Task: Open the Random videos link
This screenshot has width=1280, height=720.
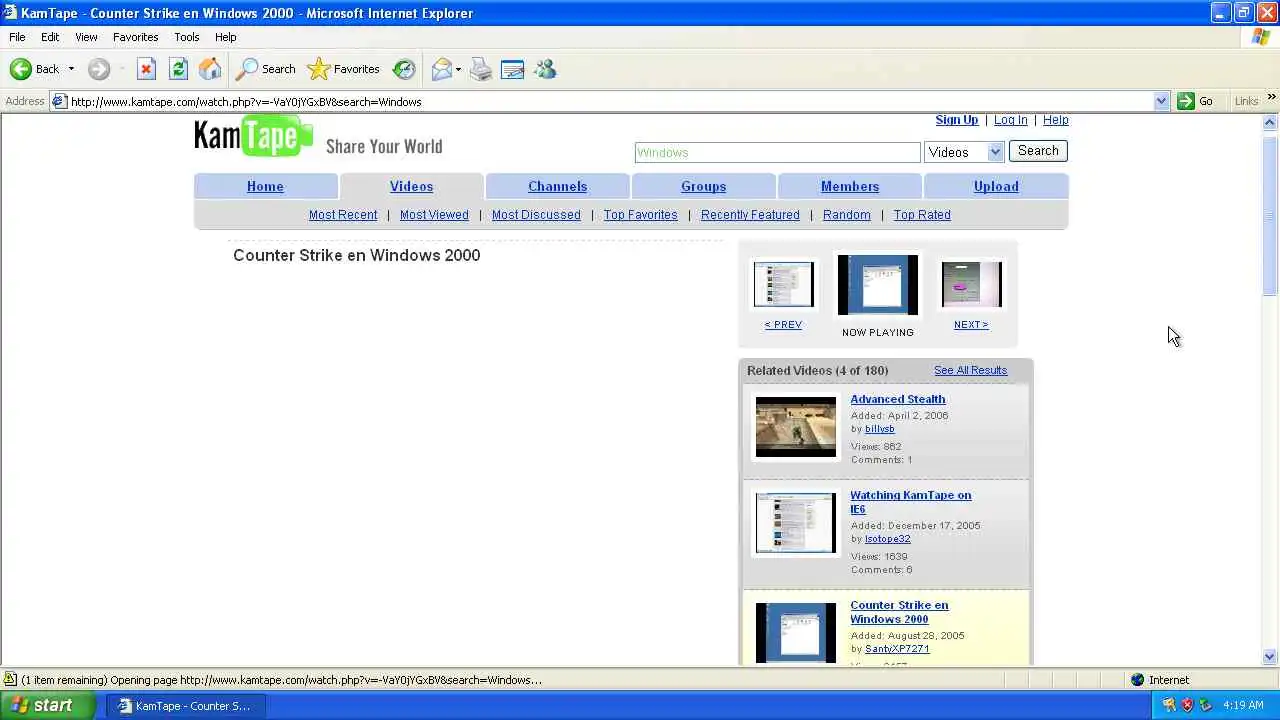Action: click(x=846, y=215)
